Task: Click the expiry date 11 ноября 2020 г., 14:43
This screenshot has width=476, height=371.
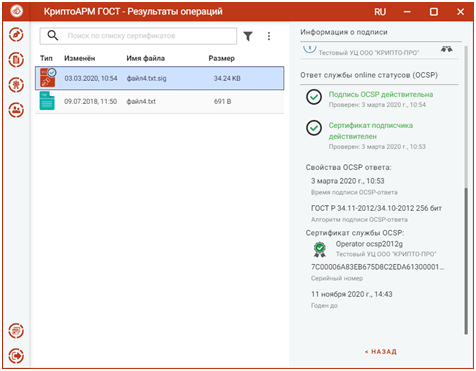Action: [352, 294]
